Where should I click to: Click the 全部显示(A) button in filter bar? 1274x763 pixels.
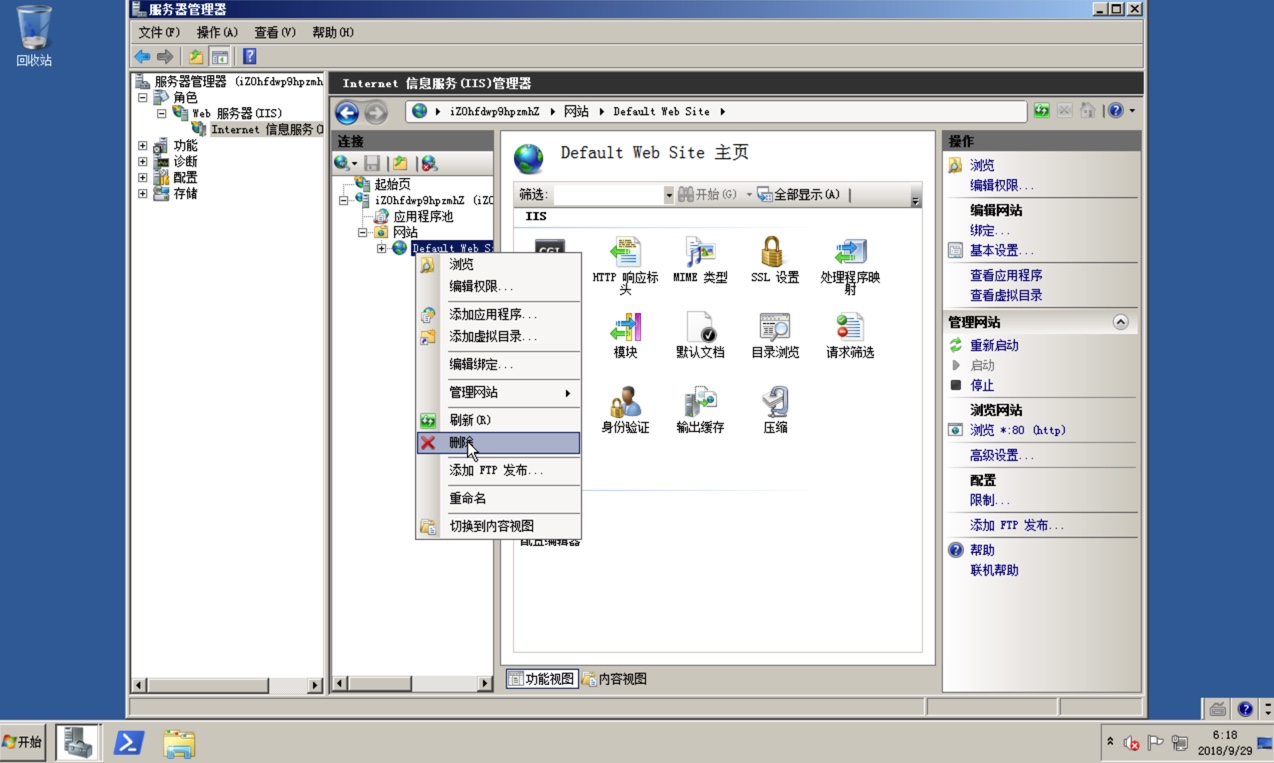[x=798, y=195]
